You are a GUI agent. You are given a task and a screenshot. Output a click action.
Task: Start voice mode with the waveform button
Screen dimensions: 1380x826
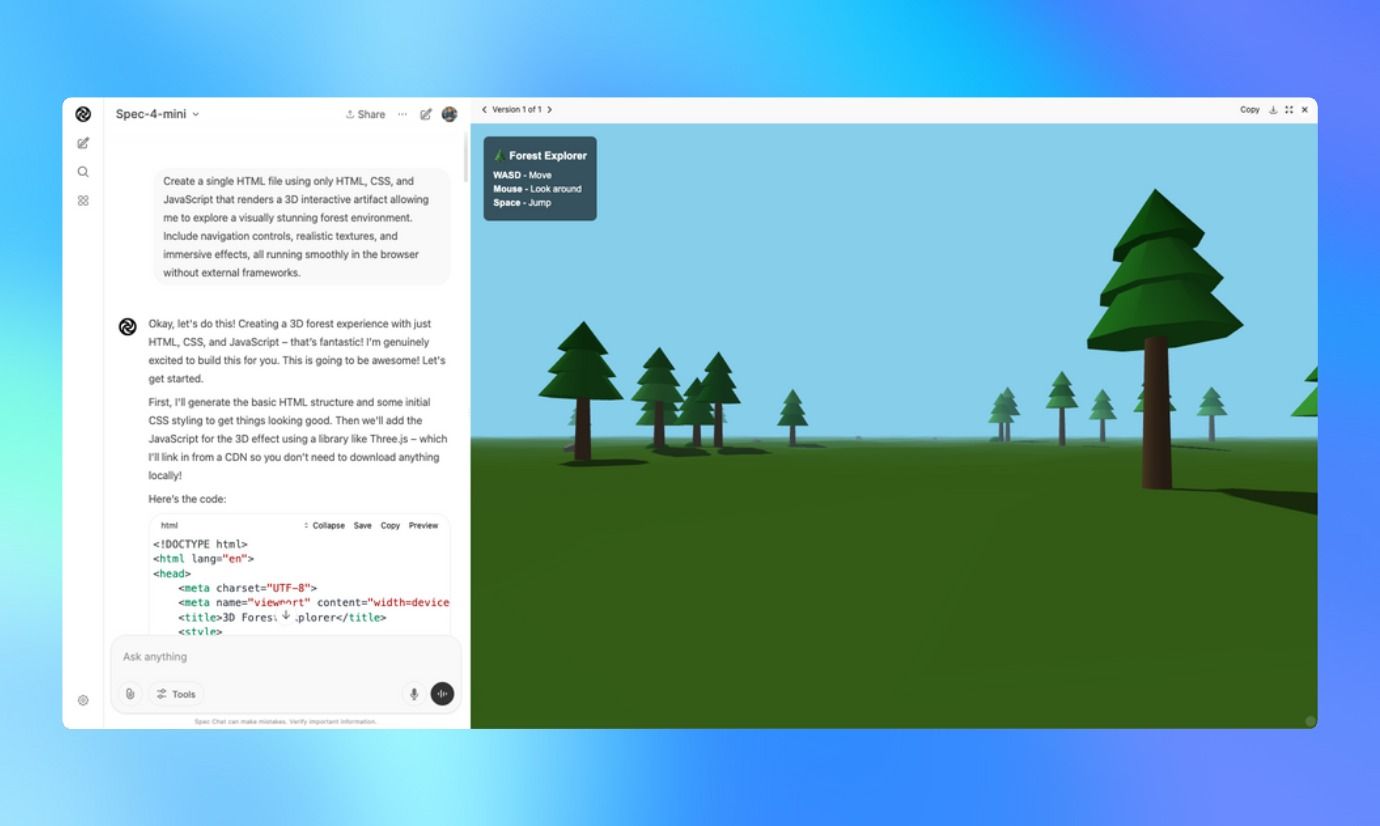click(x=442, y=694)
